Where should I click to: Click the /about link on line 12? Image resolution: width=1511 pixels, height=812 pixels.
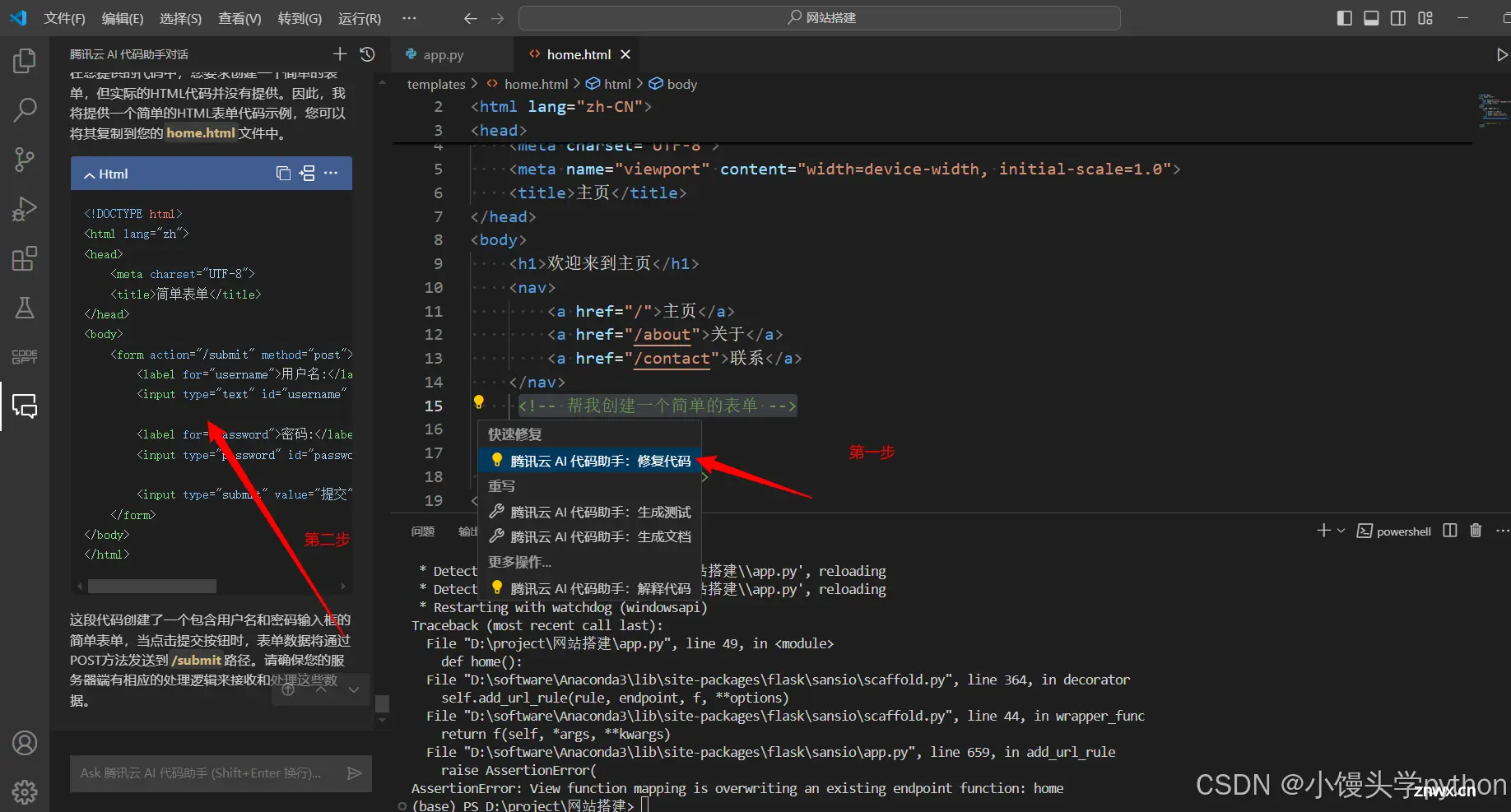tap(662, 335)
